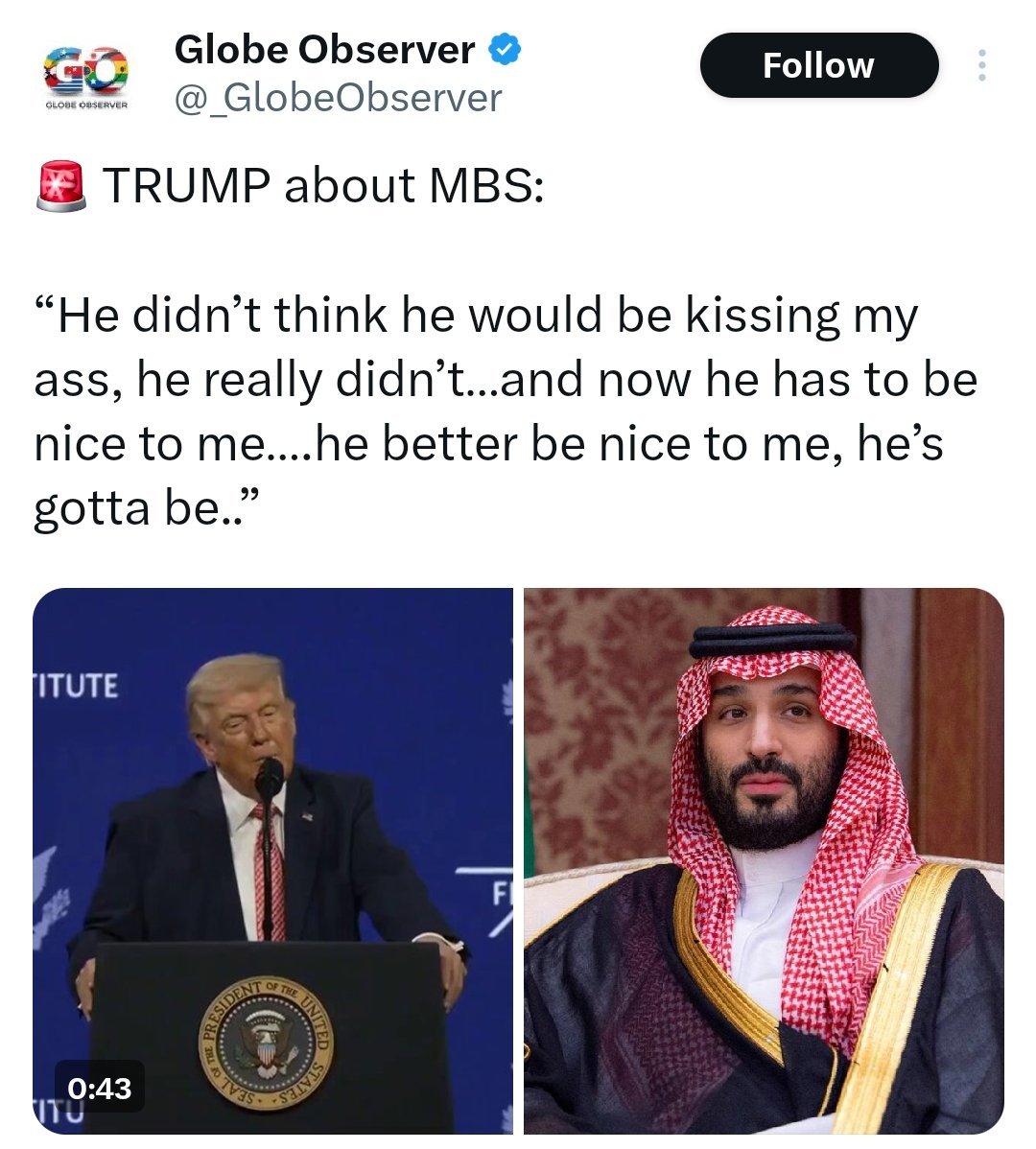
Task: Select the "TRUMP about MBS:" headline text
Action: coord(323,185)
